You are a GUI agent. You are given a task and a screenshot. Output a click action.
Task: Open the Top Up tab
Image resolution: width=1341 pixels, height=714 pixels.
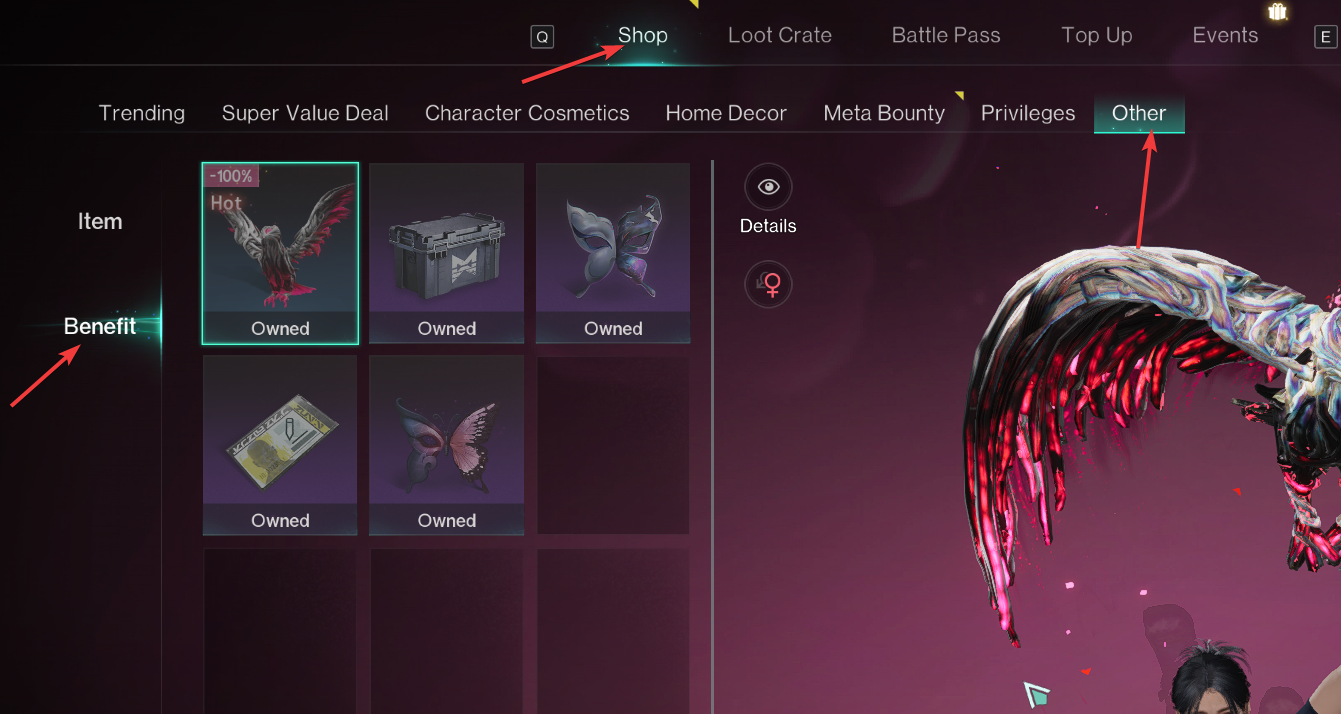click(1097, 35)
